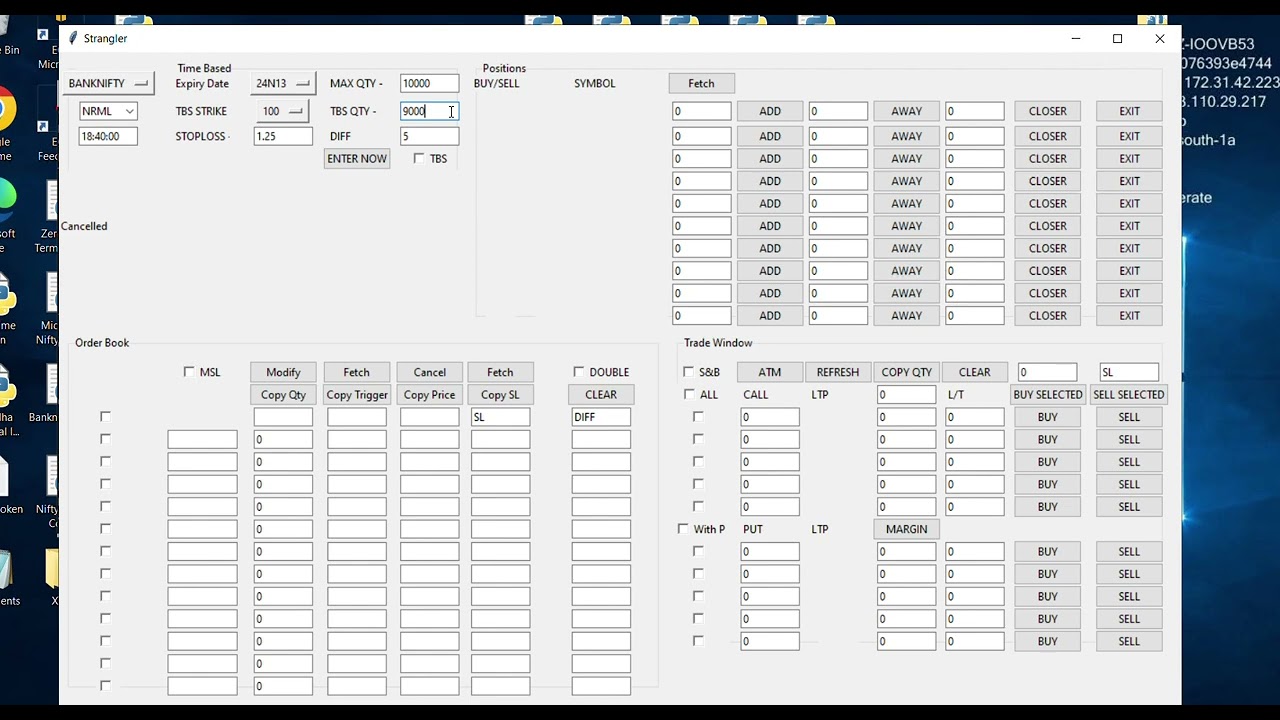Click the SELL SELECTED button
This screenshot has height=720, width=1280.
[x=1128, y=395]
